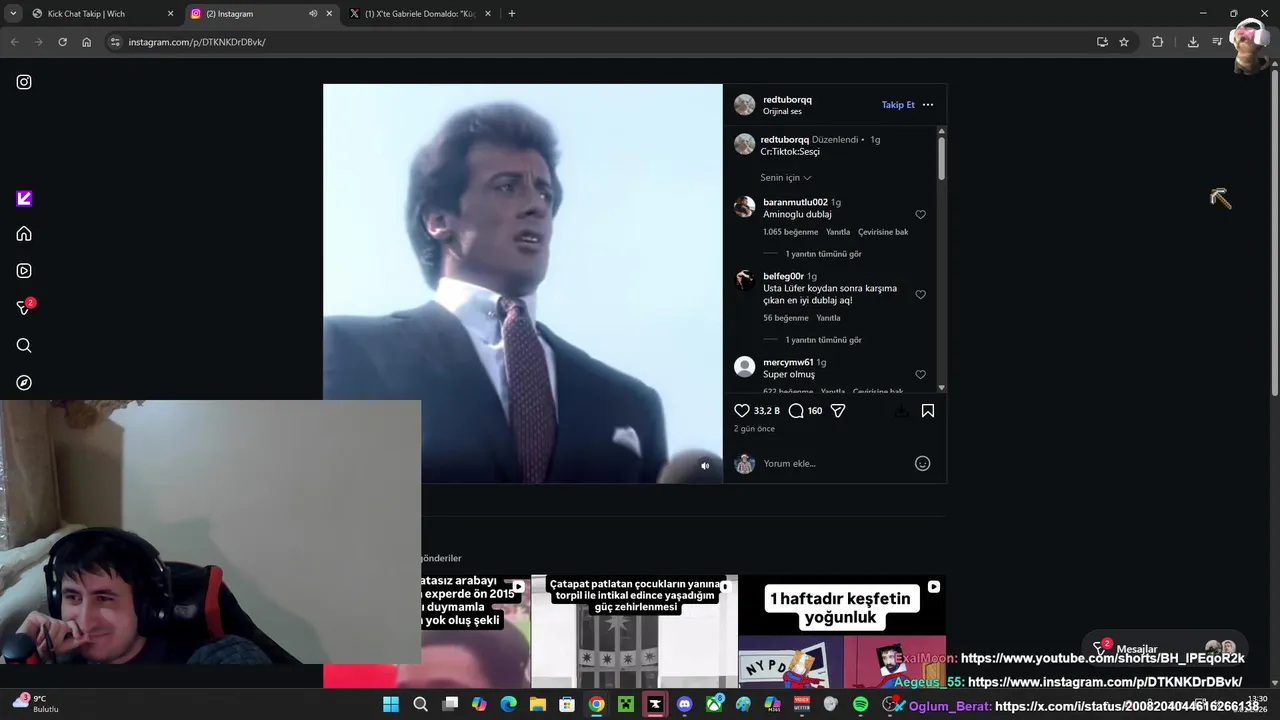Like mercymw61's comment

pyautogui.click(x=921, y=374)
